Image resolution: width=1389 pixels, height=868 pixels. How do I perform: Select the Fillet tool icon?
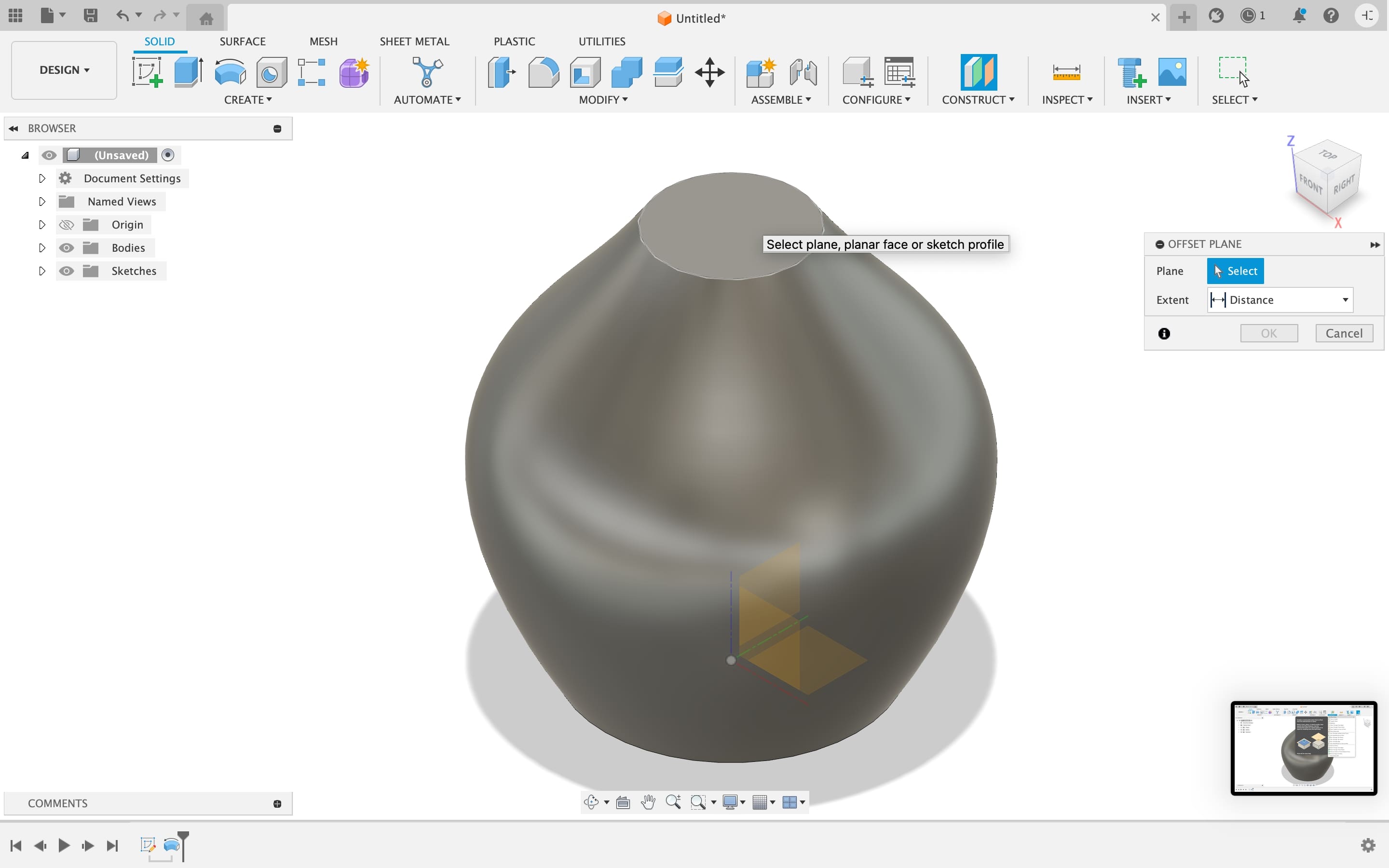pyautogui.click(x=544, y=72)
